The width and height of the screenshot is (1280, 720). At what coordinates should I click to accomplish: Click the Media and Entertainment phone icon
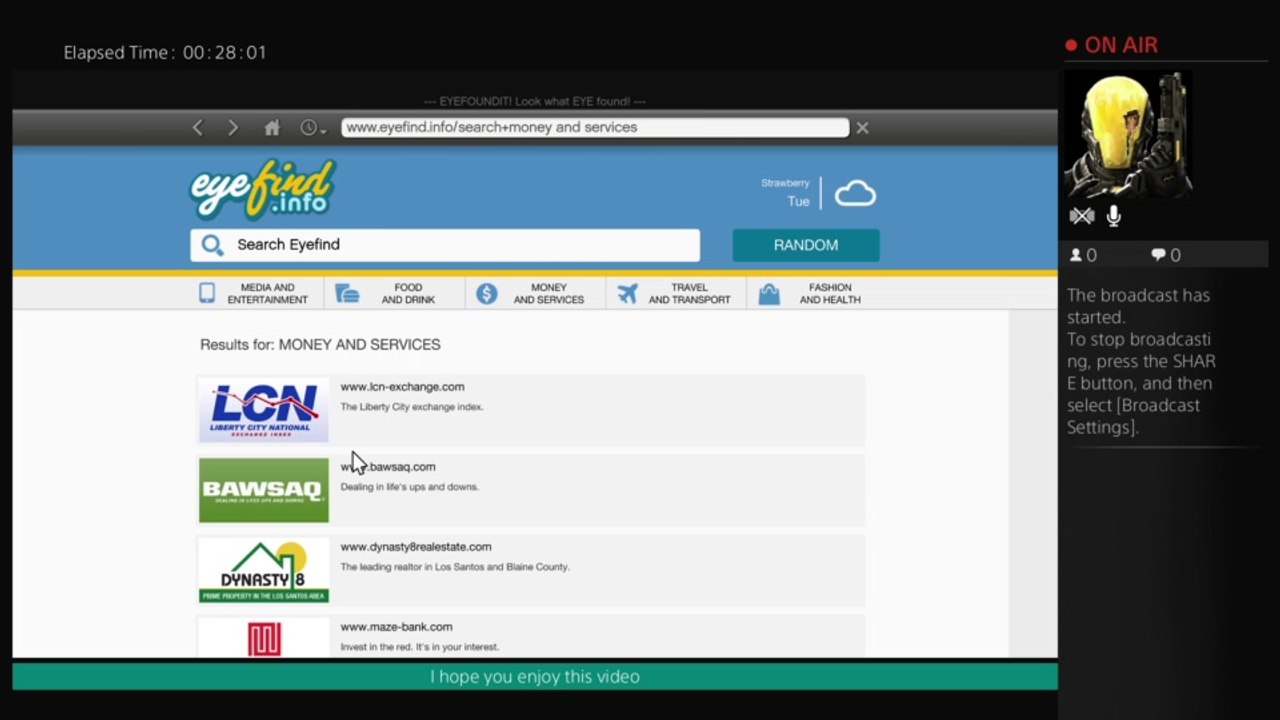[207, 293]
